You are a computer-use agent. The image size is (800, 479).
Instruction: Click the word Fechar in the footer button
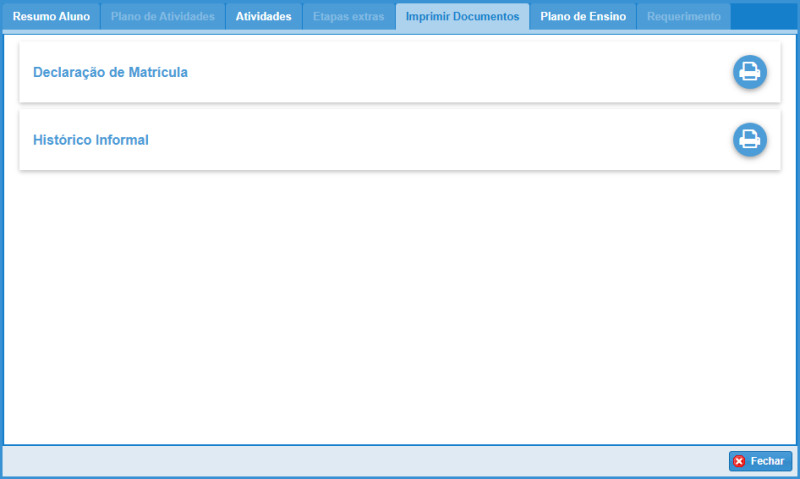[x=767, y=461]
